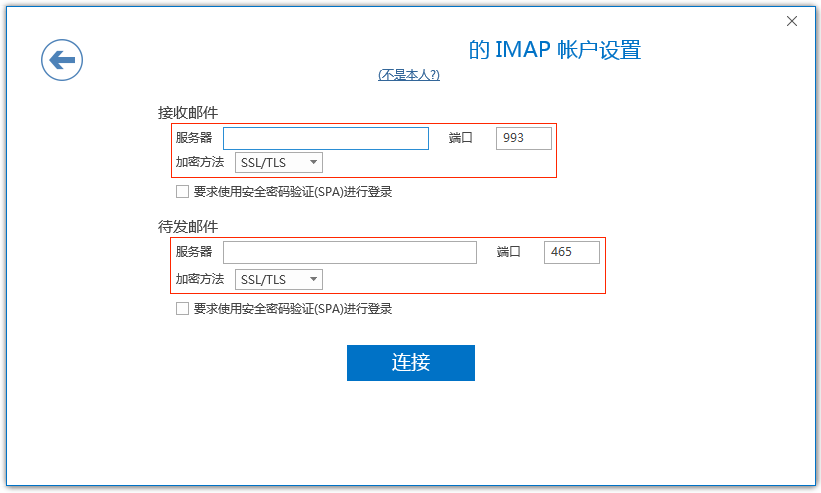Focus the outgoing mail server field
821x493 pixels.
click(x=350, y=252)
